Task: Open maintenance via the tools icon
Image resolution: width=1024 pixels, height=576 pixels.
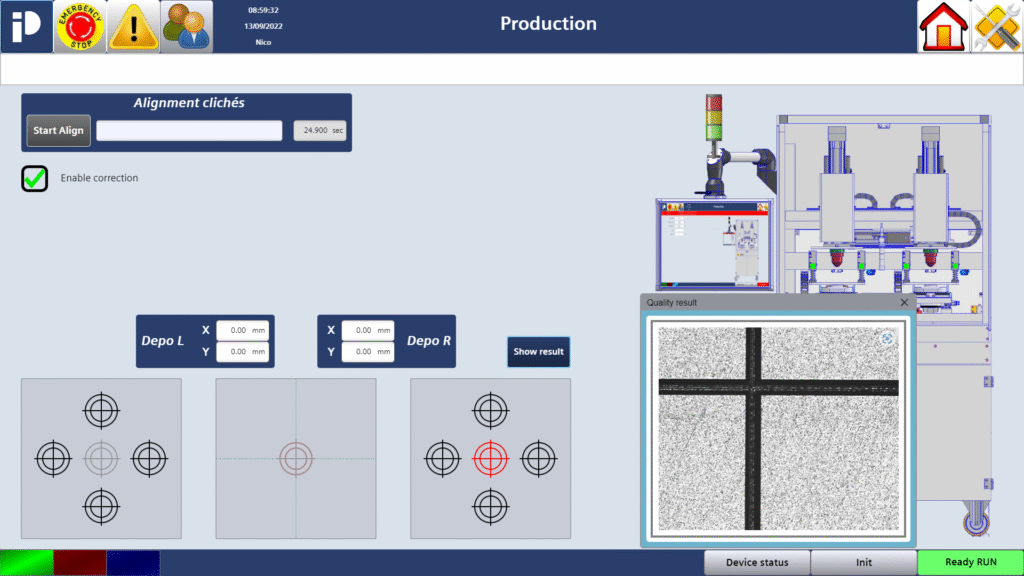Action: [x=996, y=26]
